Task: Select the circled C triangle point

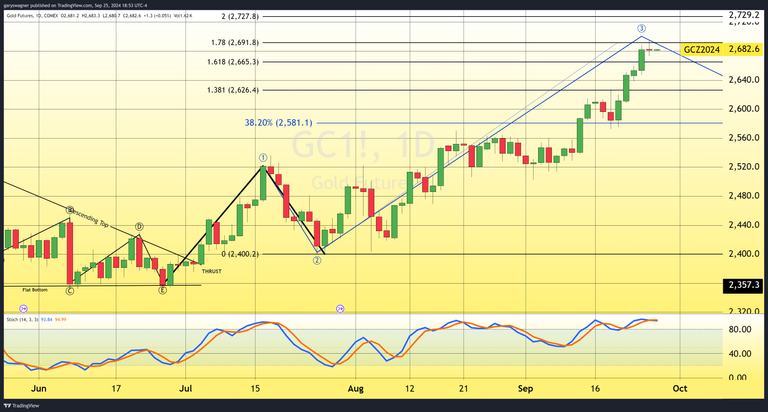Action: (69, 291)
